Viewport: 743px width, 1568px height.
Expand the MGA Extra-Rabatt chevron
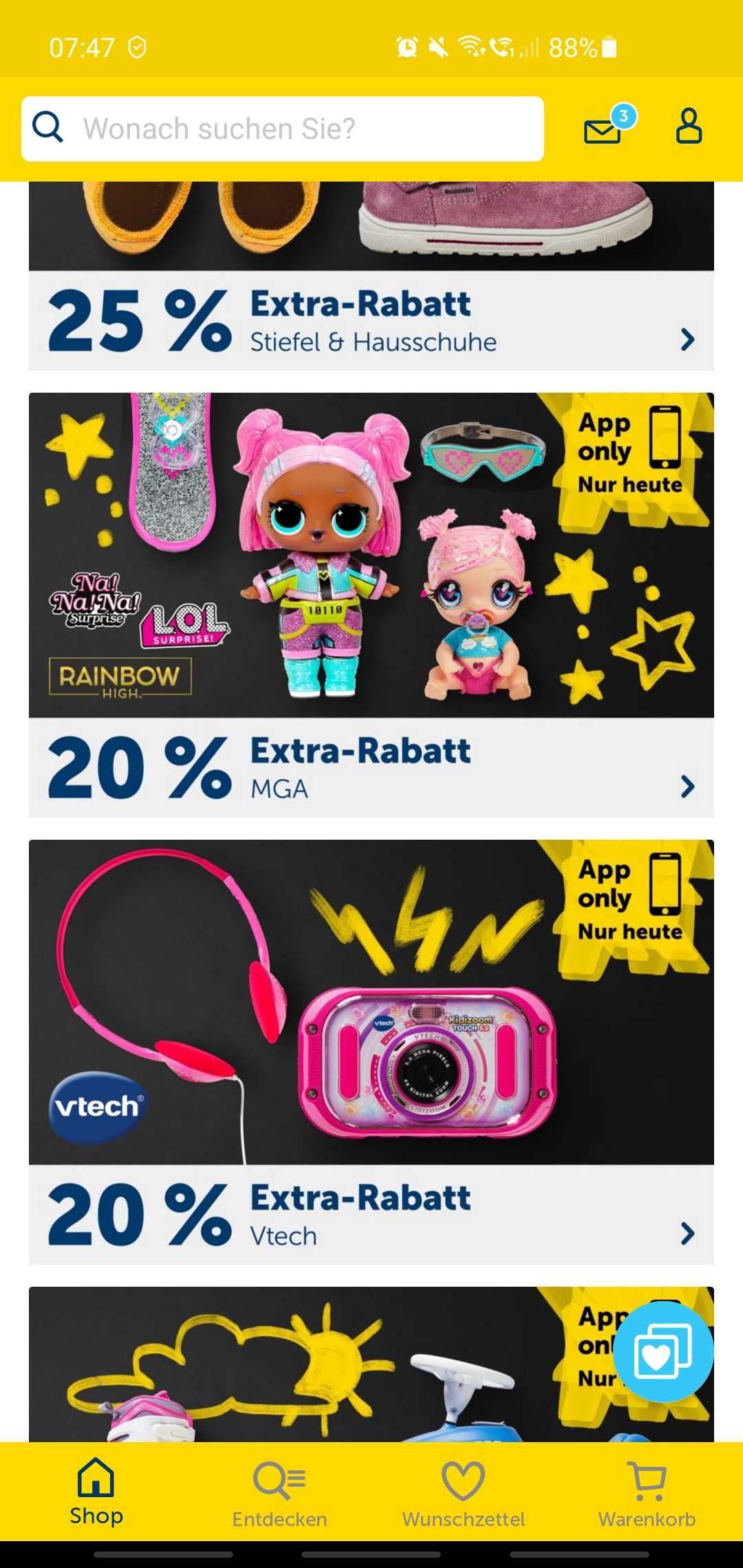click(x=687, y=787)
